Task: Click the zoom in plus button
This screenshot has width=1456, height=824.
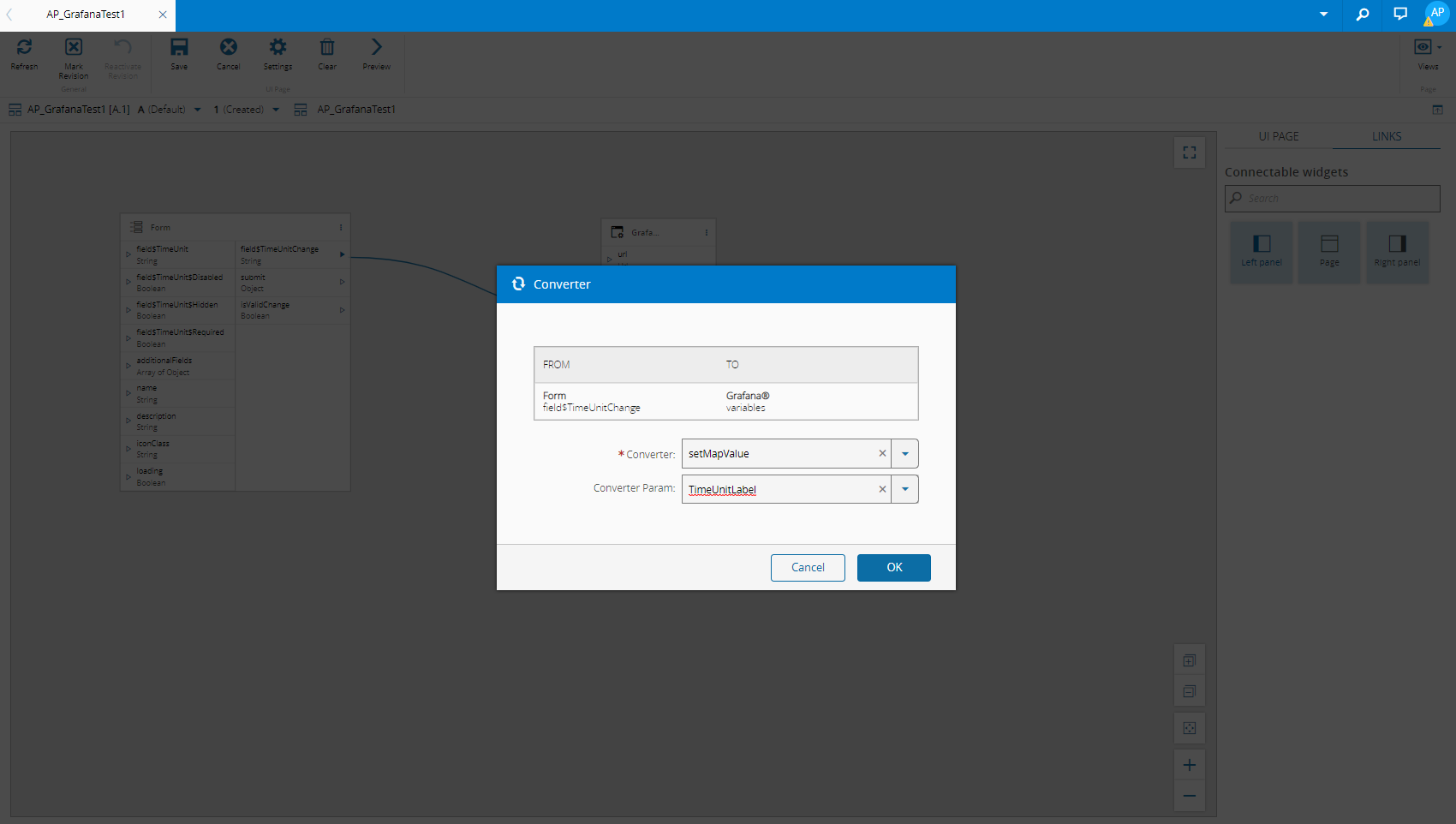Action: click(x=1190, y=765)
